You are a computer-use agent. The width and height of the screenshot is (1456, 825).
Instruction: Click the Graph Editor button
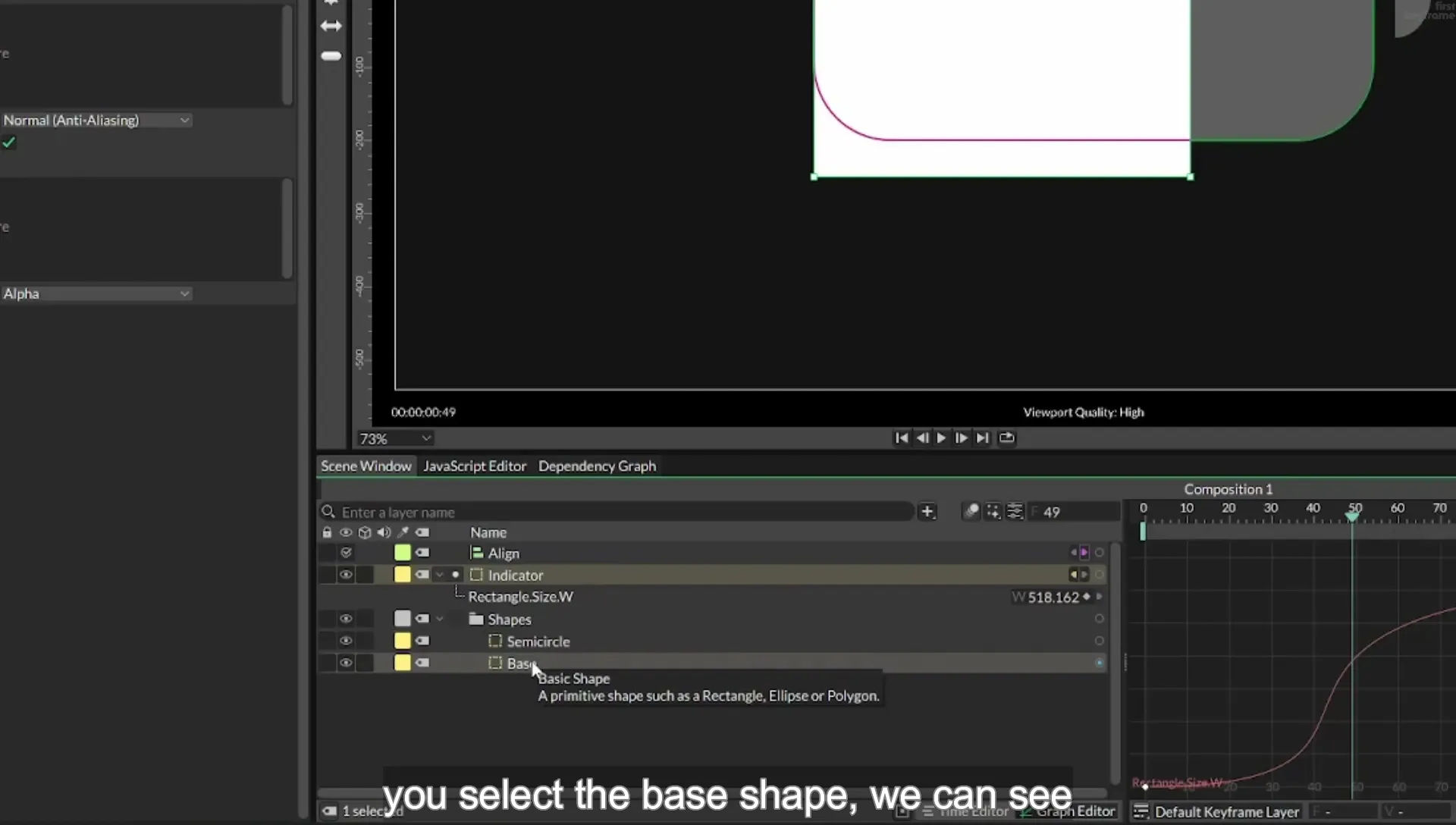click(x=1069, y=811)
